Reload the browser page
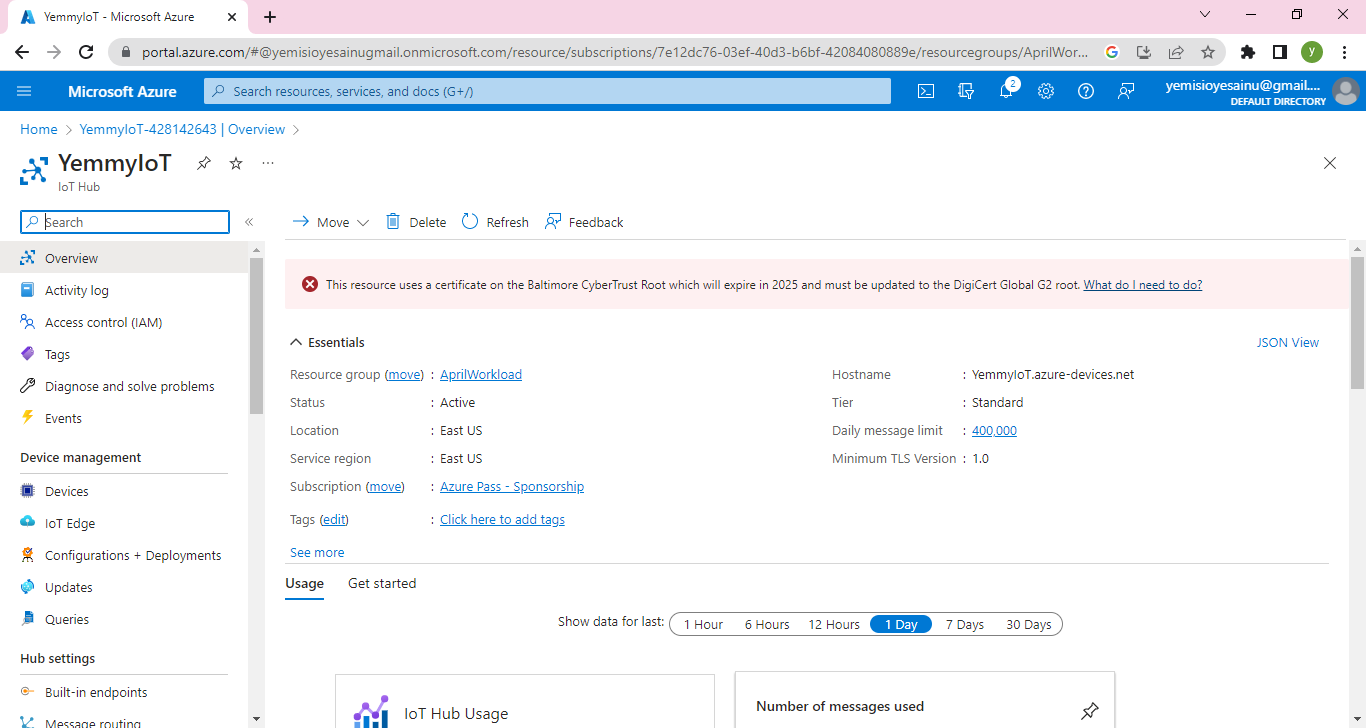The width and height of the screenshot is (1366, 728). pyautogui.click(x=86, y=52)
